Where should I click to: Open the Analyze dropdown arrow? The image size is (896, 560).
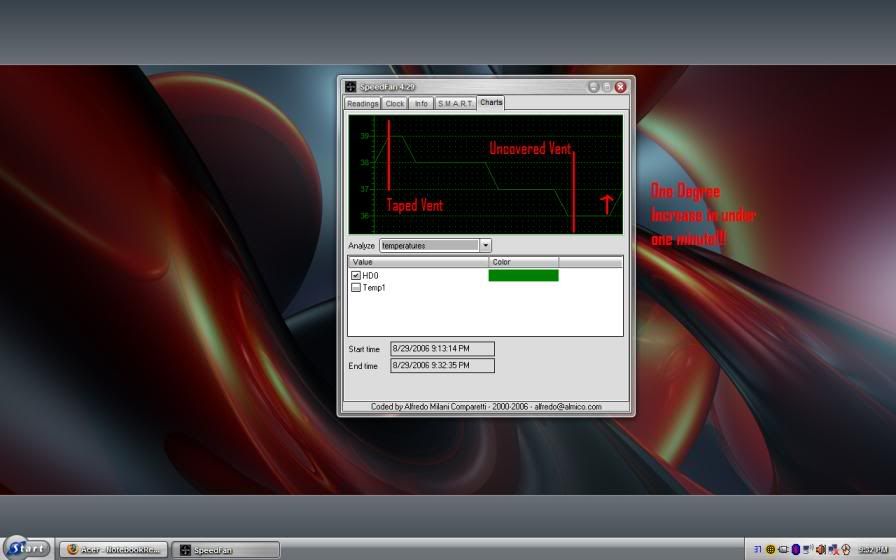(x=485, y=245)
